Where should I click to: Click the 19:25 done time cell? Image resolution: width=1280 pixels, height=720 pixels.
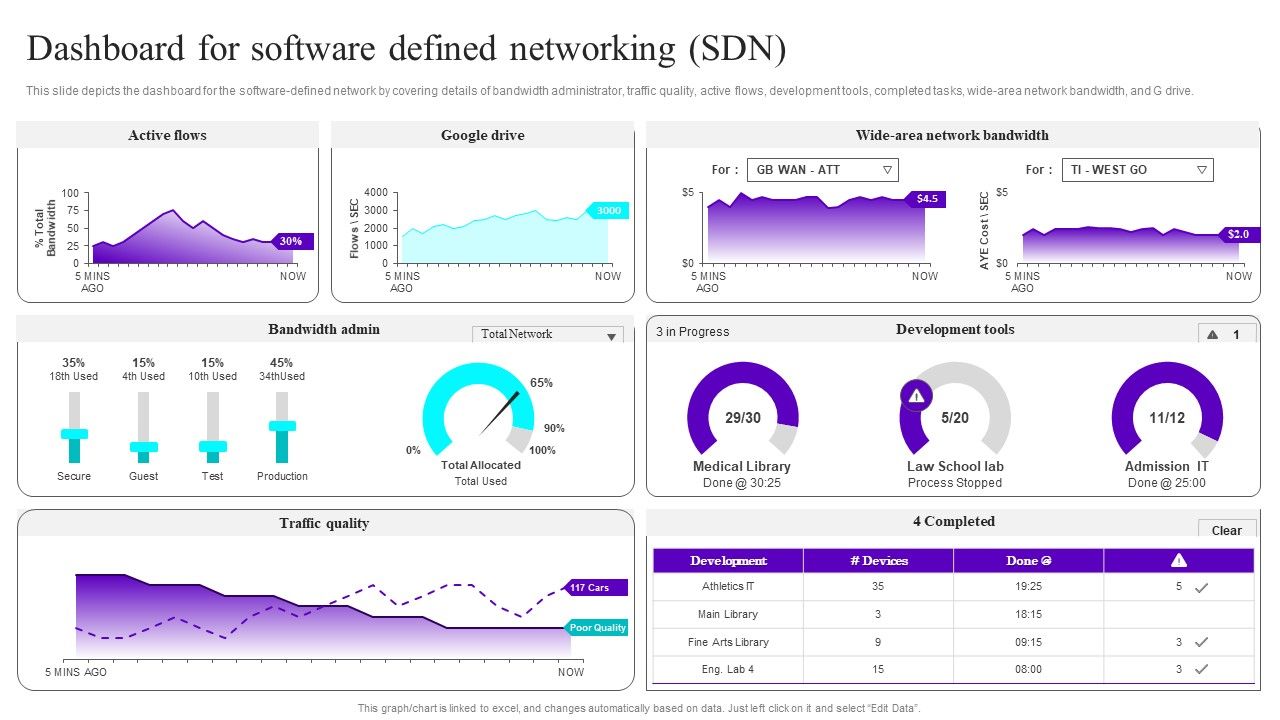pos(1028,586)
